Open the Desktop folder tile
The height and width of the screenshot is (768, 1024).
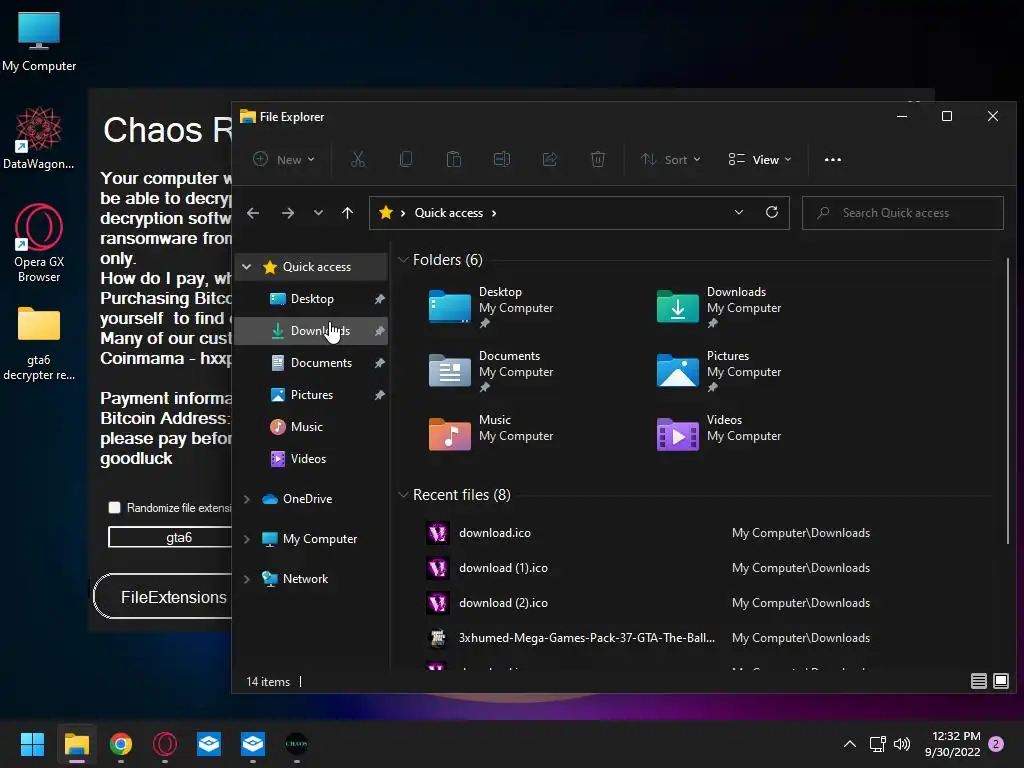point(491,306)
